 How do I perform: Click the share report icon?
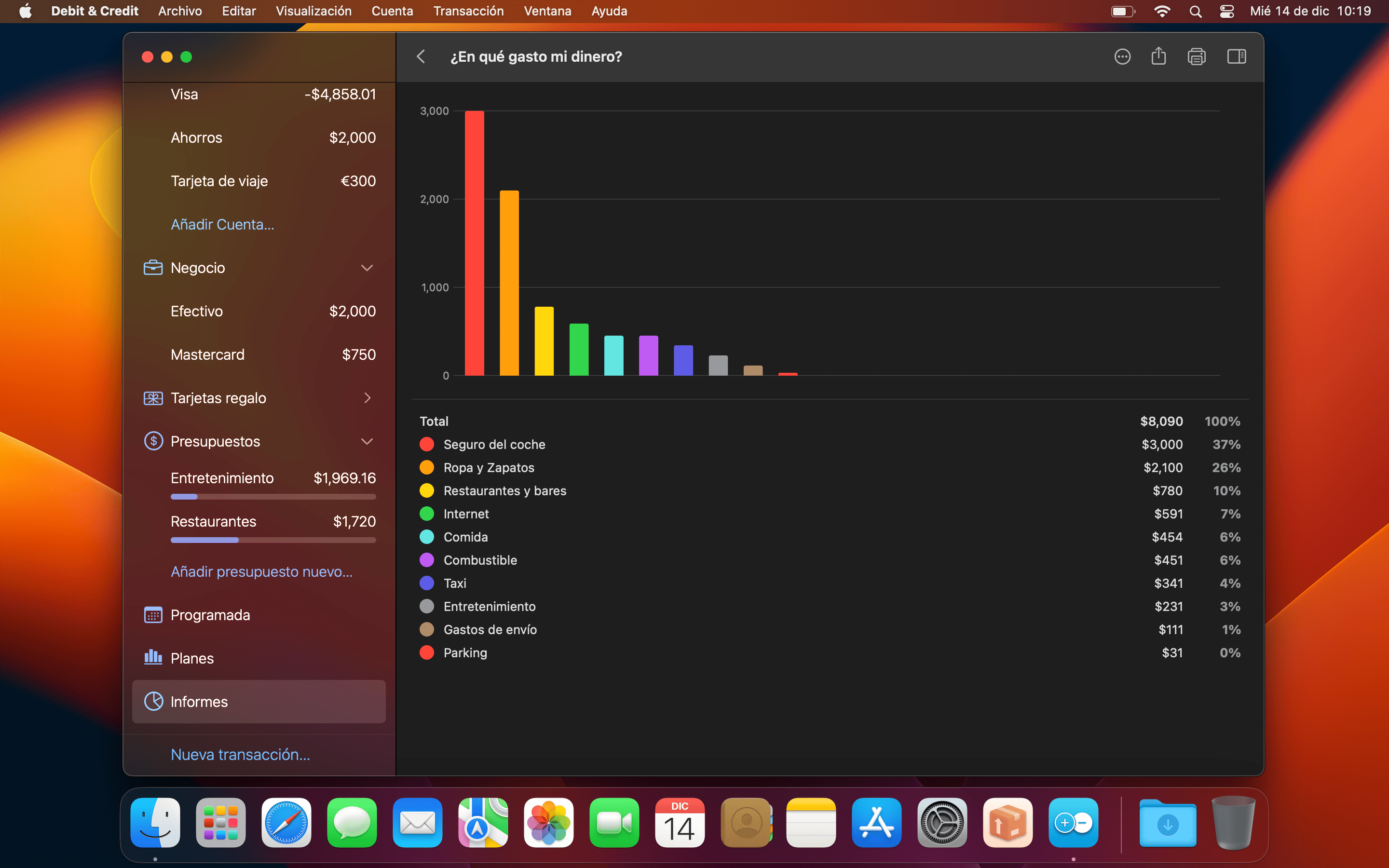pos(1158,55)
